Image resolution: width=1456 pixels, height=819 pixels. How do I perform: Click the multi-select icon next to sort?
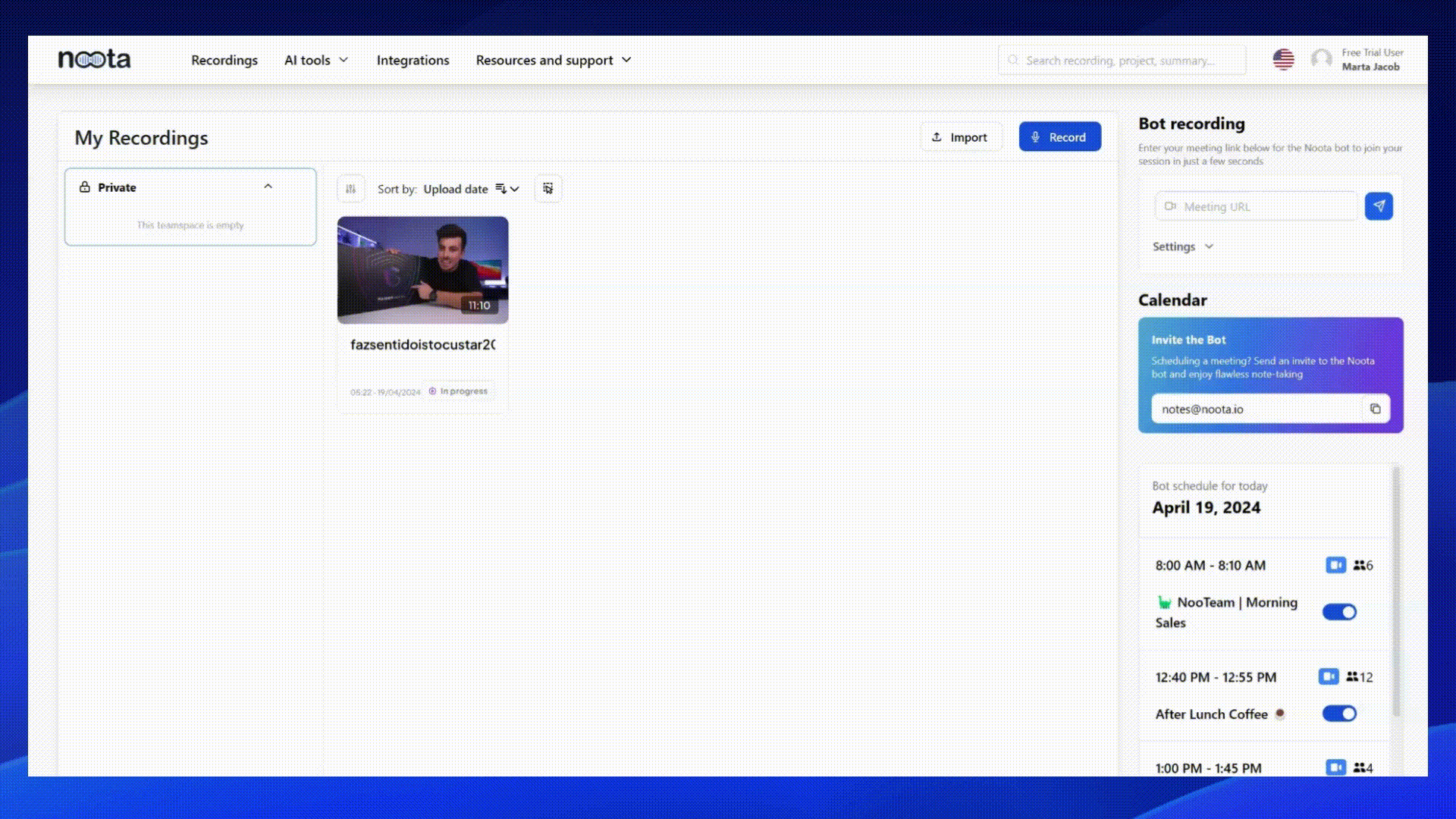tap(548, 189)
